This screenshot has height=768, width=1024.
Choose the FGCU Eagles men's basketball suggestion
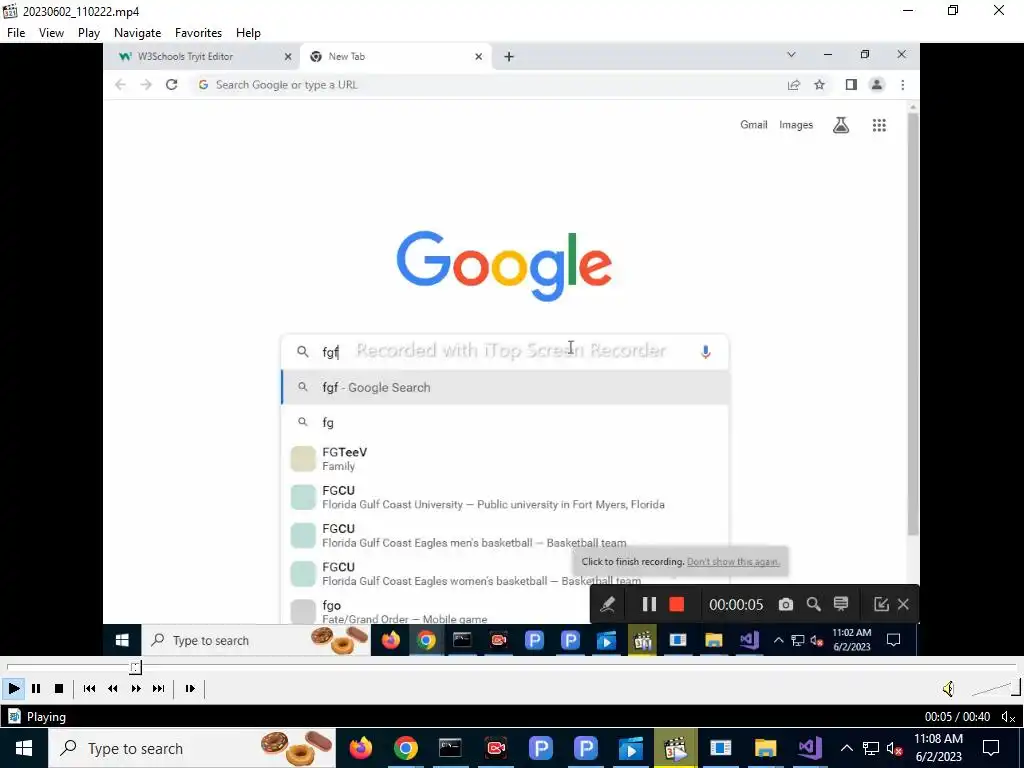pyautogui.click(x=505, y=535)
